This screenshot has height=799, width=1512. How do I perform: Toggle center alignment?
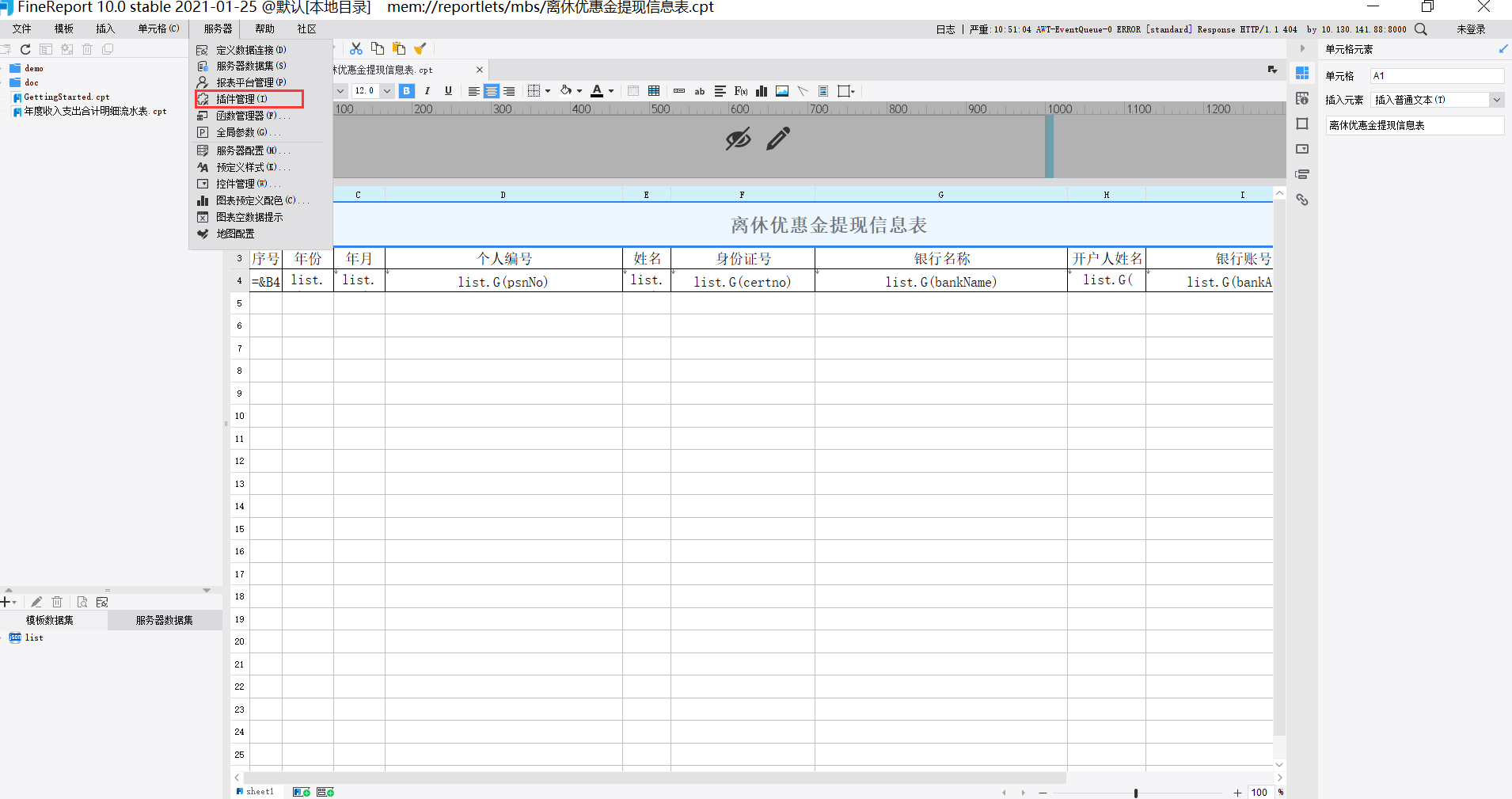click(x=492, y=91)
